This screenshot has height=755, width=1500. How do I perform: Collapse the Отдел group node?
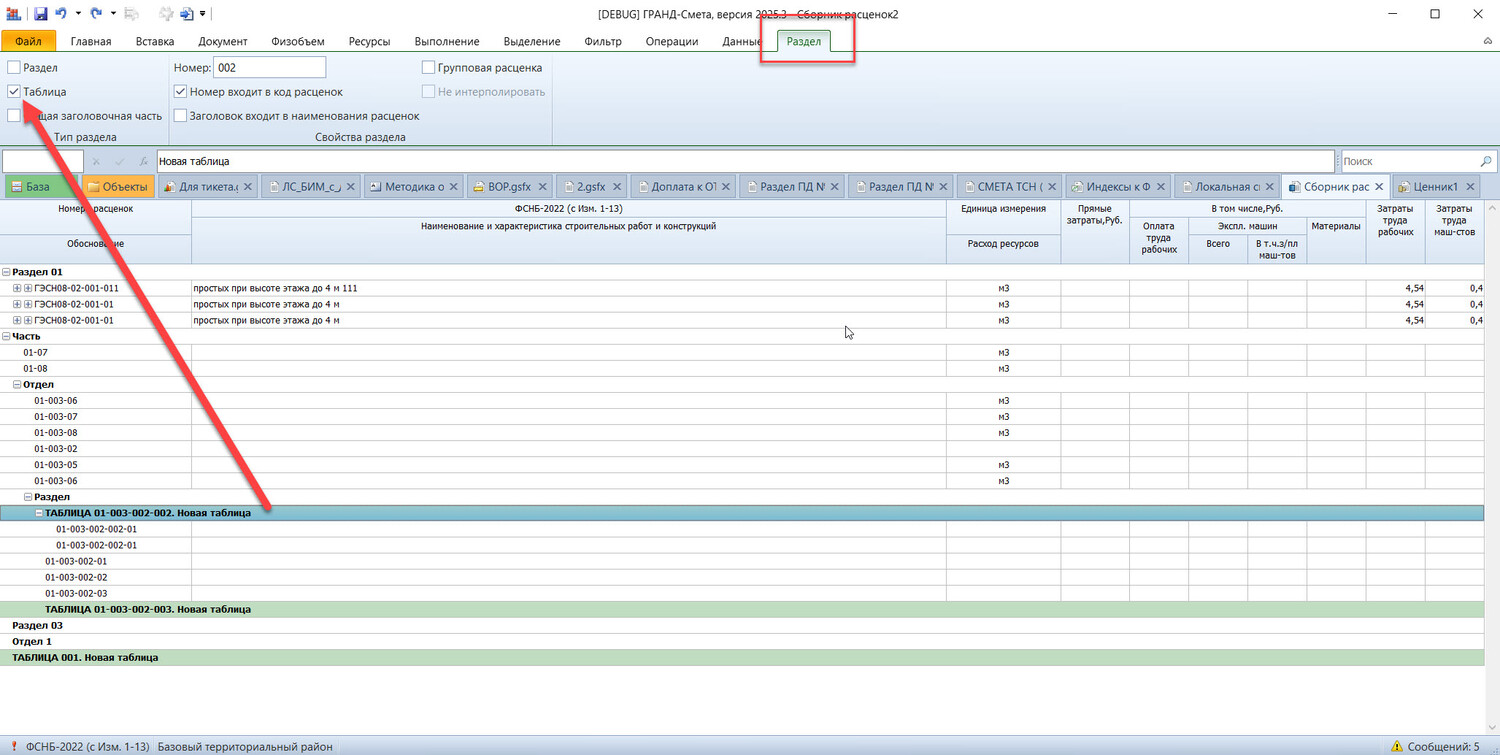click(x=17, y=384)
